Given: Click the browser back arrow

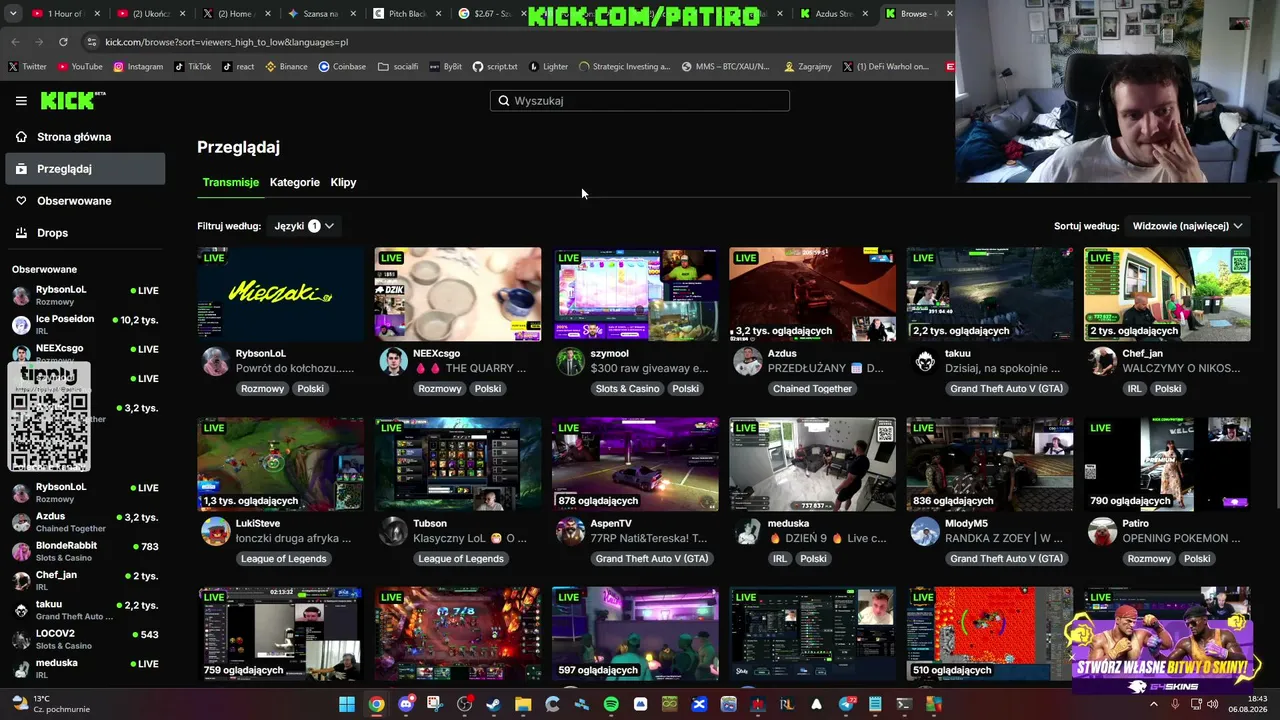Looking at the screenshot, I should (x=15, y=42).
